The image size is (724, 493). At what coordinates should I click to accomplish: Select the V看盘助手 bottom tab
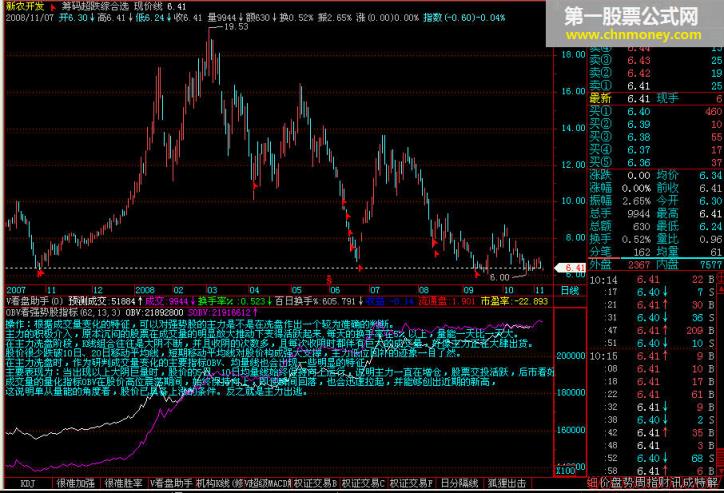171,483
